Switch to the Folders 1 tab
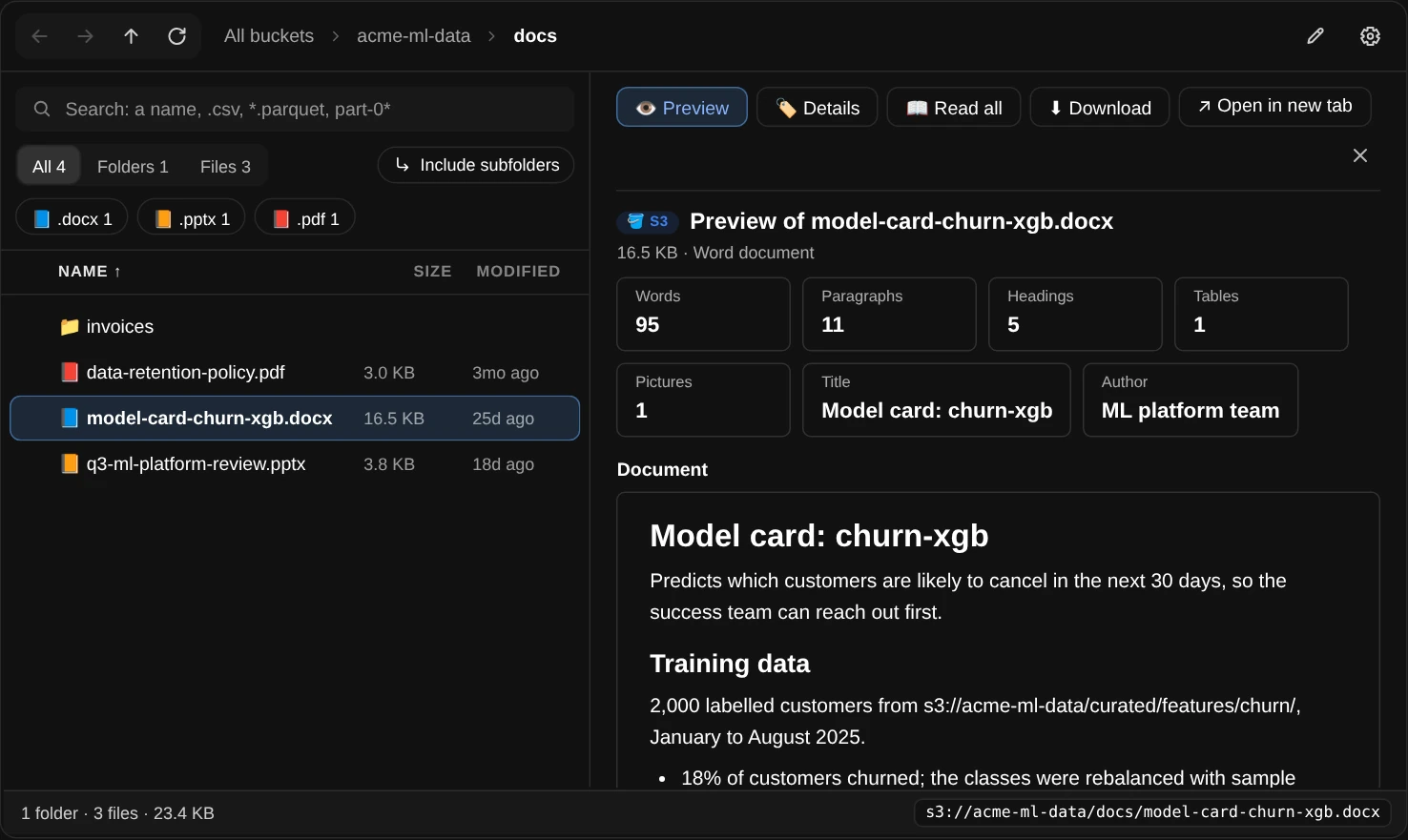Viewport: 1408px width, 840px height. 133,167
